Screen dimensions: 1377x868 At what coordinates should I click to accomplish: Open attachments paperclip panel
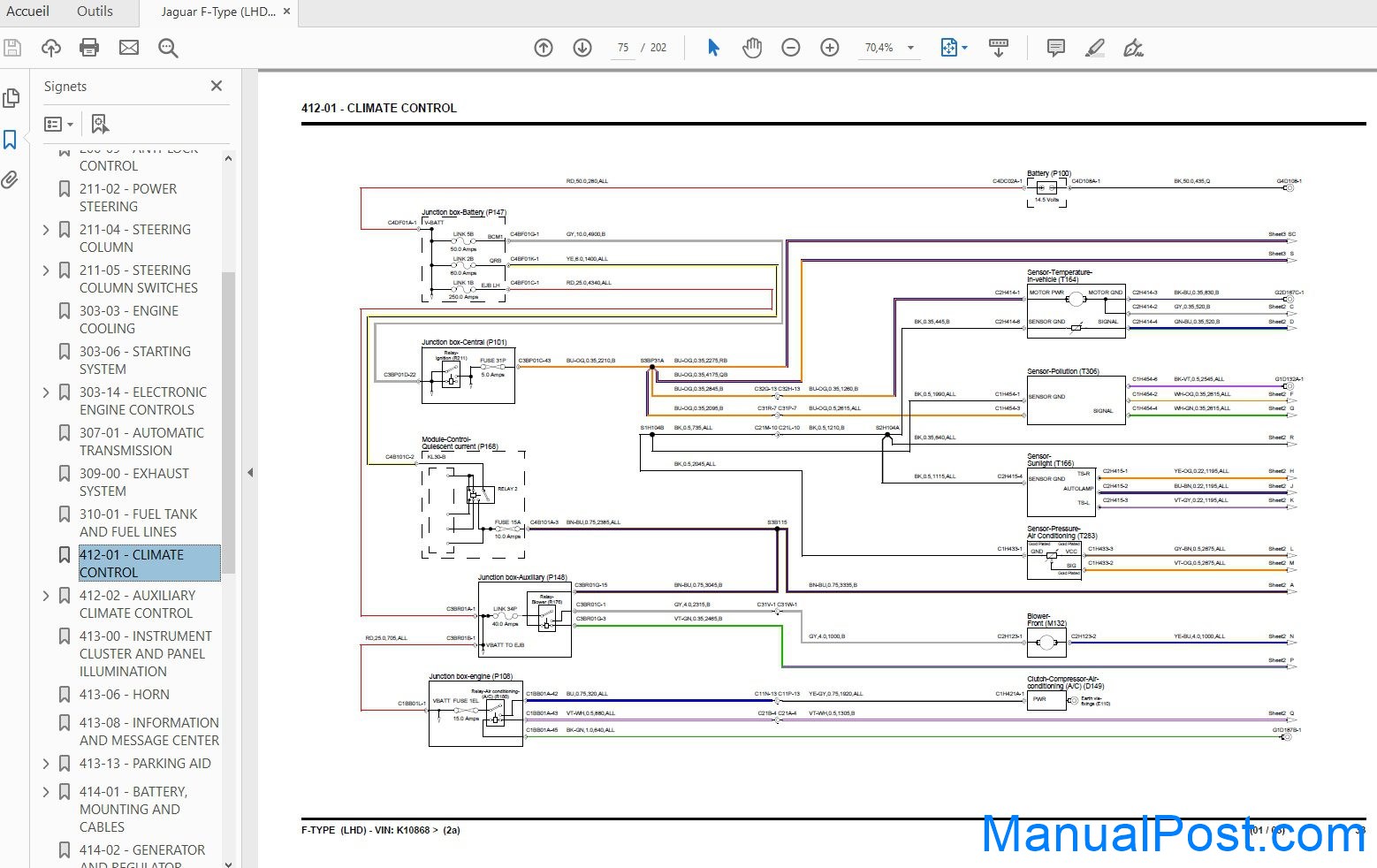(x=10, y=180)
